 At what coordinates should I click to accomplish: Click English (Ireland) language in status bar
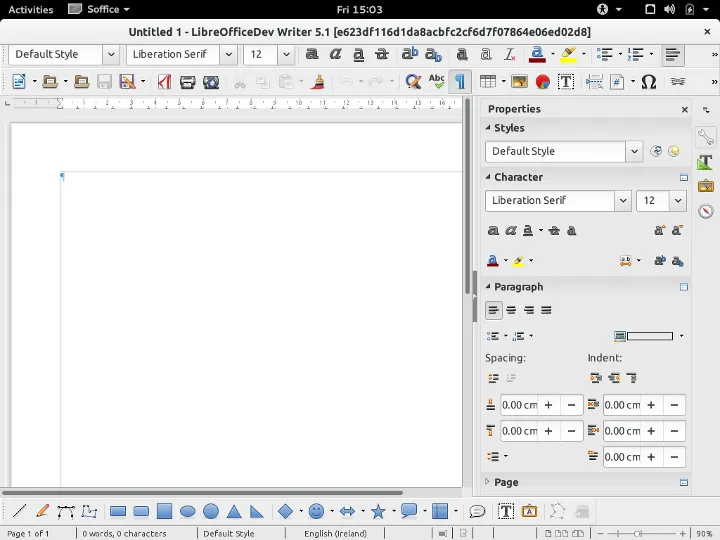[x=333, y=534]
